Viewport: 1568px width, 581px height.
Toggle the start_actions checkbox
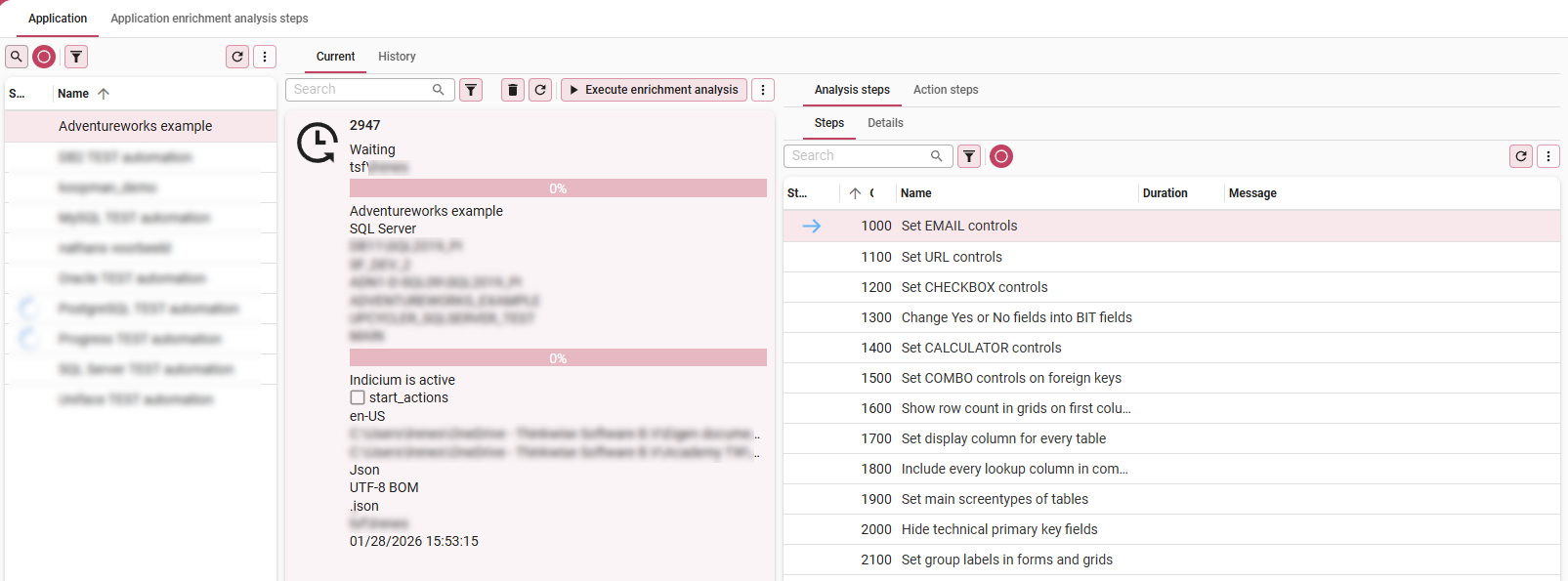pos(358,397)
